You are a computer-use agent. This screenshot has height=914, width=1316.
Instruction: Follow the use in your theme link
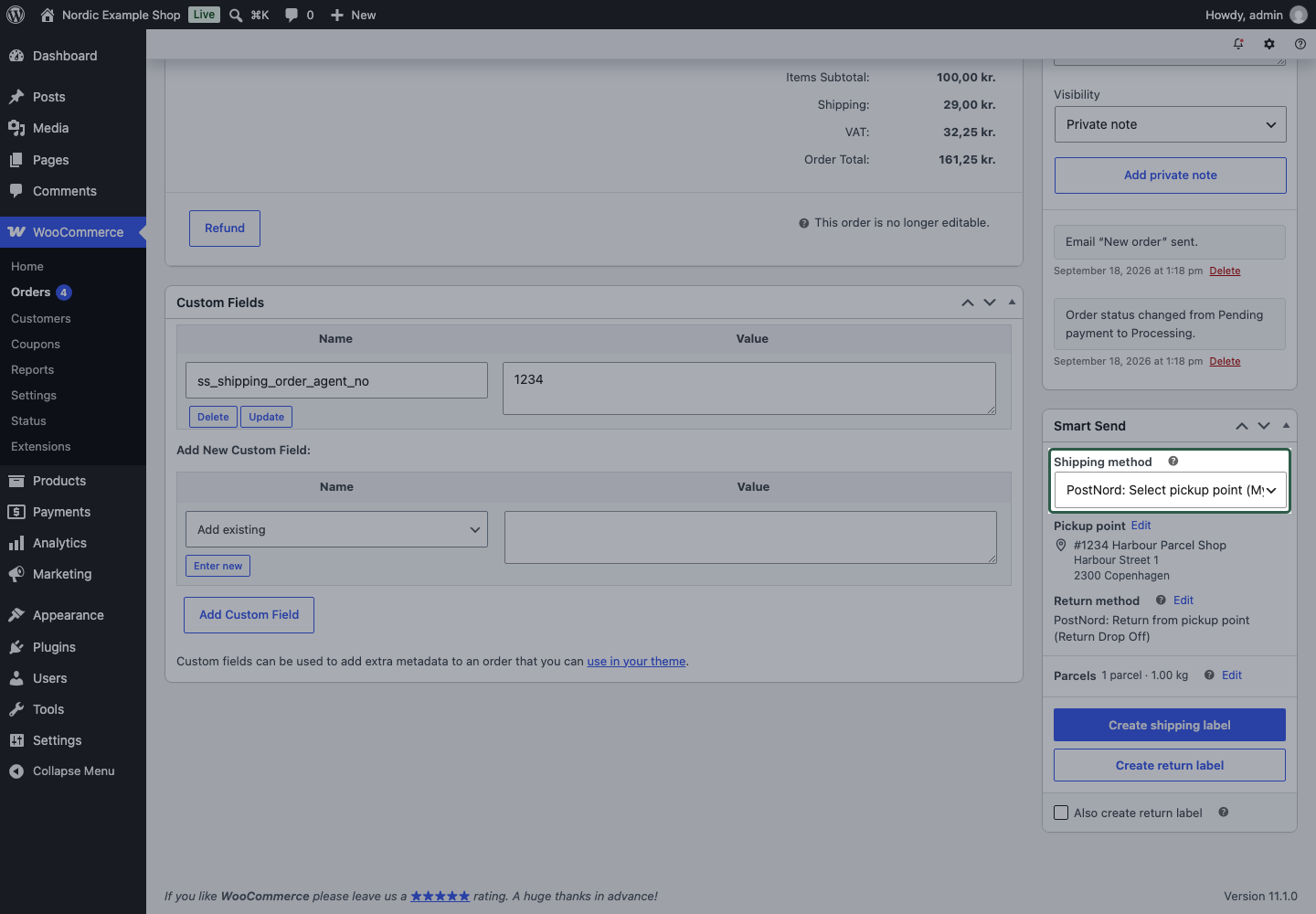(x=636, y=662)
